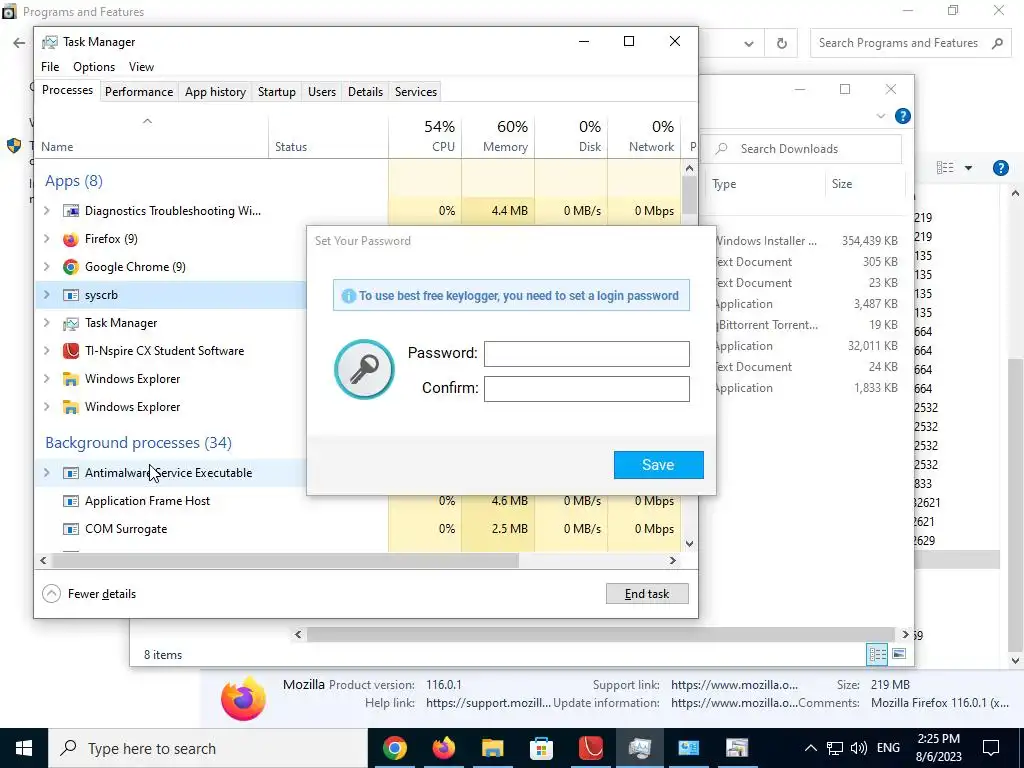Sort processes by the Memory column

(498, 136)
